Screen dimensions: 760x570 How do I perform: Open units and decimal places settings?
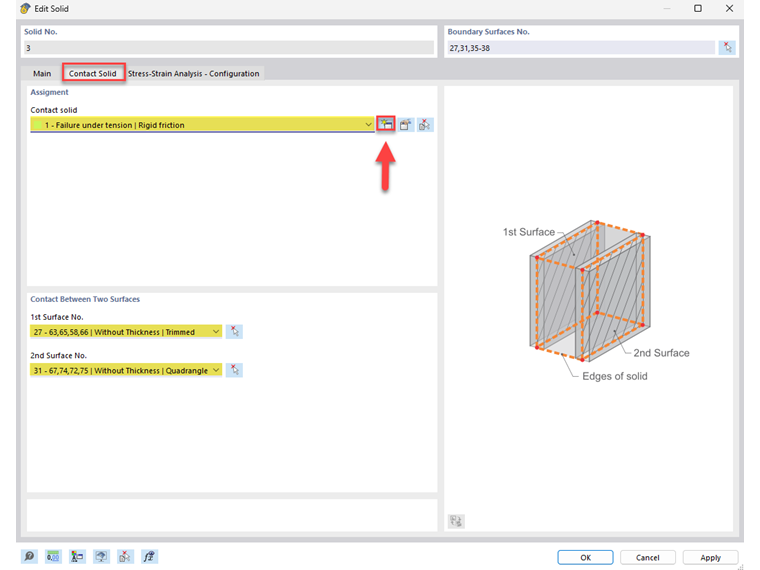(x=53, y=556)
